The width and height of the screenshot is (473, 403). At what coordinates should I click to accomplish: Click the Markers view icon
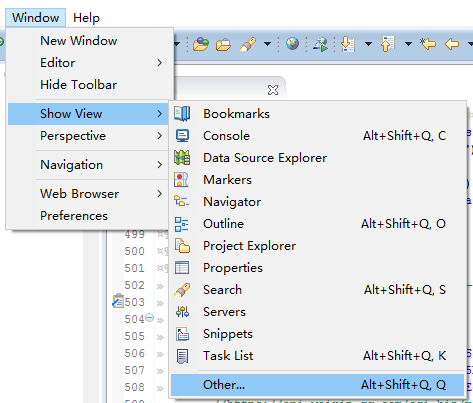(x=182, y=180)
